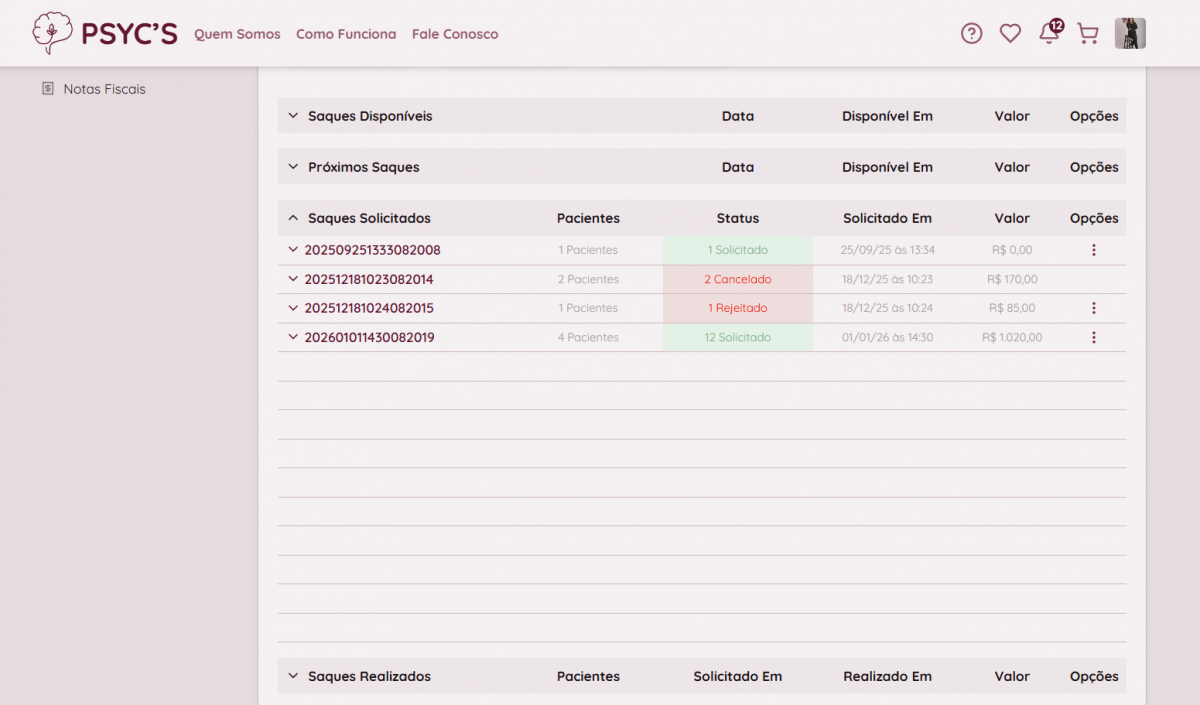Expand Saques Disponíveis section
This screenshot has width=1200, height=705.
click(x=293, y=116)
